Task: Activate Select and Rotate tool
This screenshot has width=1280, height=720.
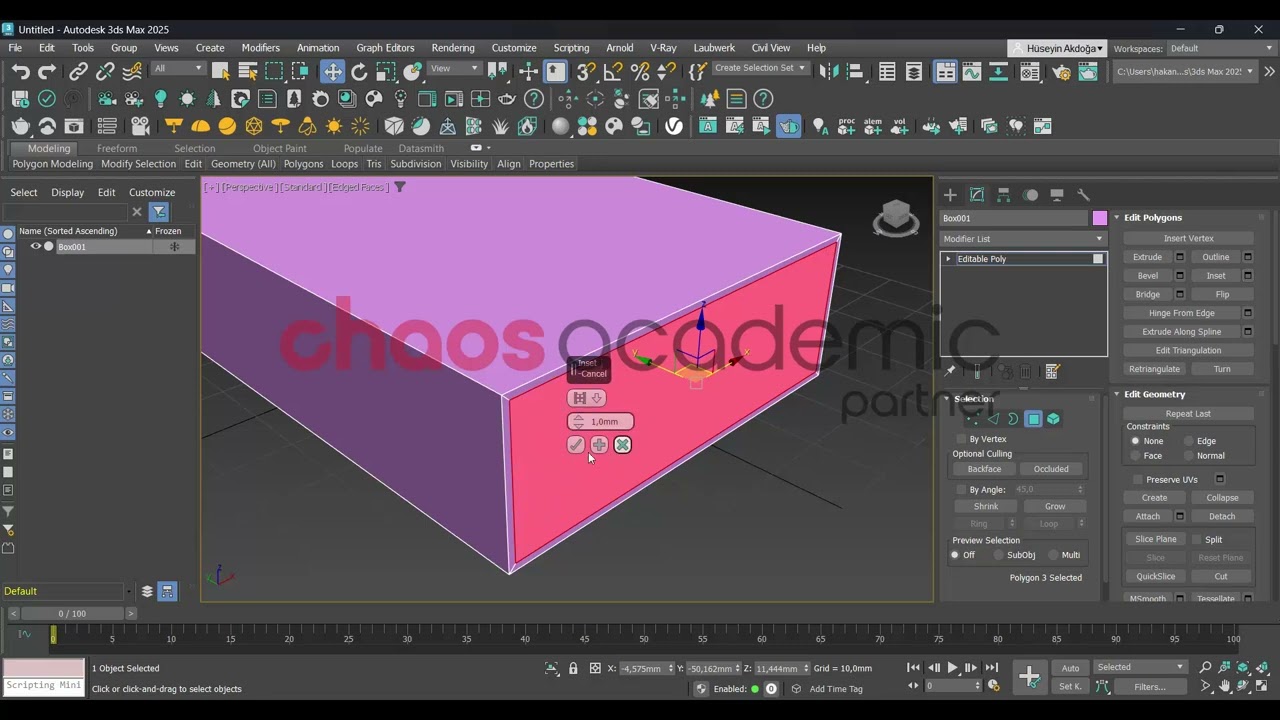Action: click(x=359, y=71)
